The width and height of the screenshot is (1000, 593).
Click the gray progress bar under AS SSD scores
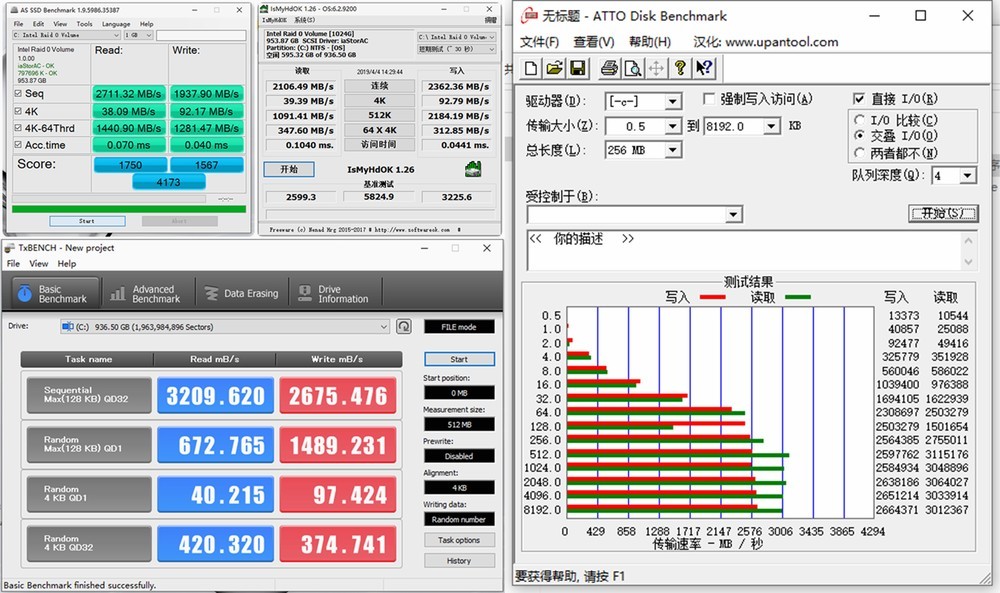[108, 199]
